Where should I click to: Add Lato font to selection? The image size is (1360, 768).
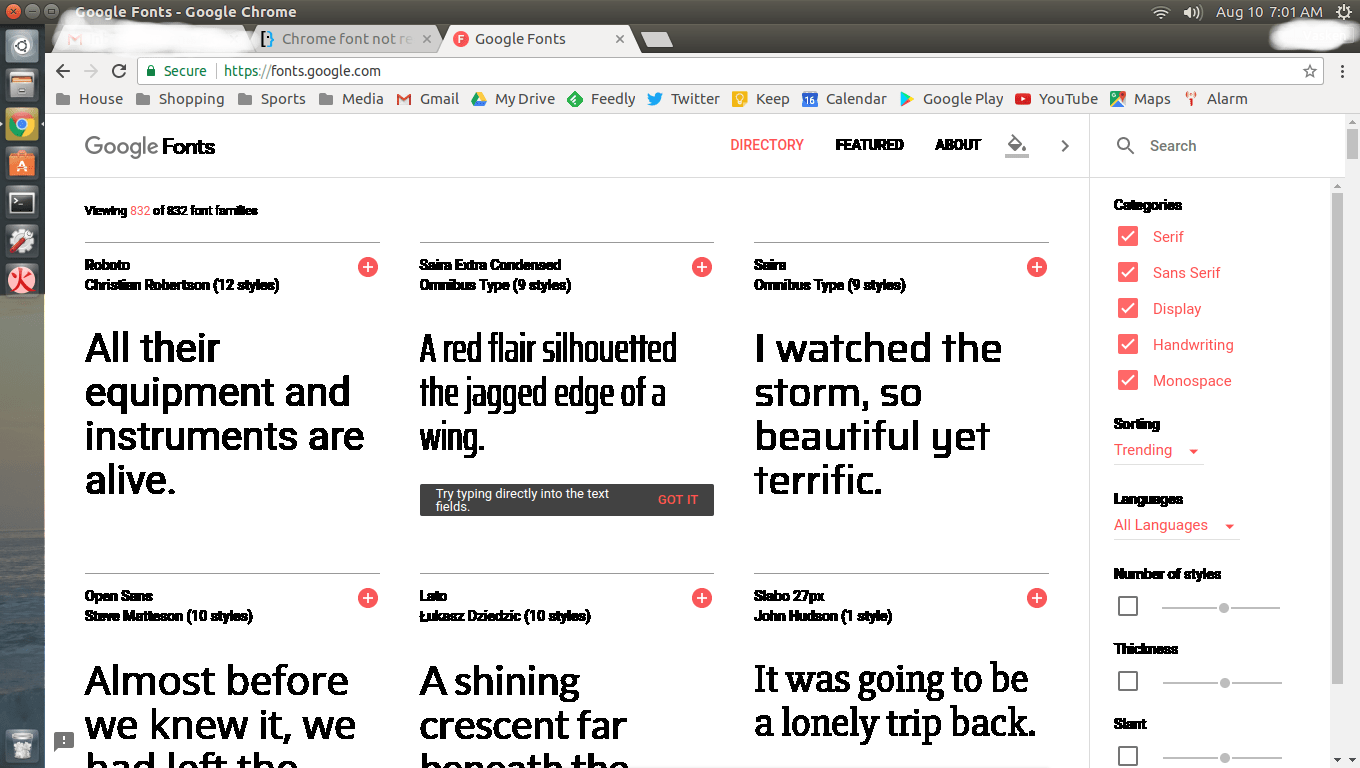702,598
